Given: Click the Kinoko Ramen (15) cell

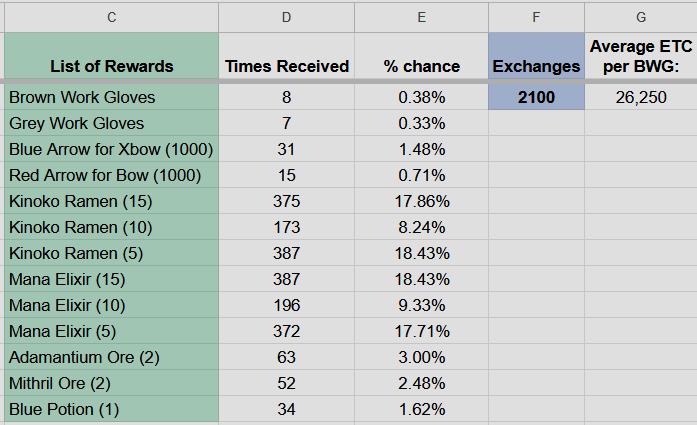Looking at the screenshot, I should click(x=111, y=201).
